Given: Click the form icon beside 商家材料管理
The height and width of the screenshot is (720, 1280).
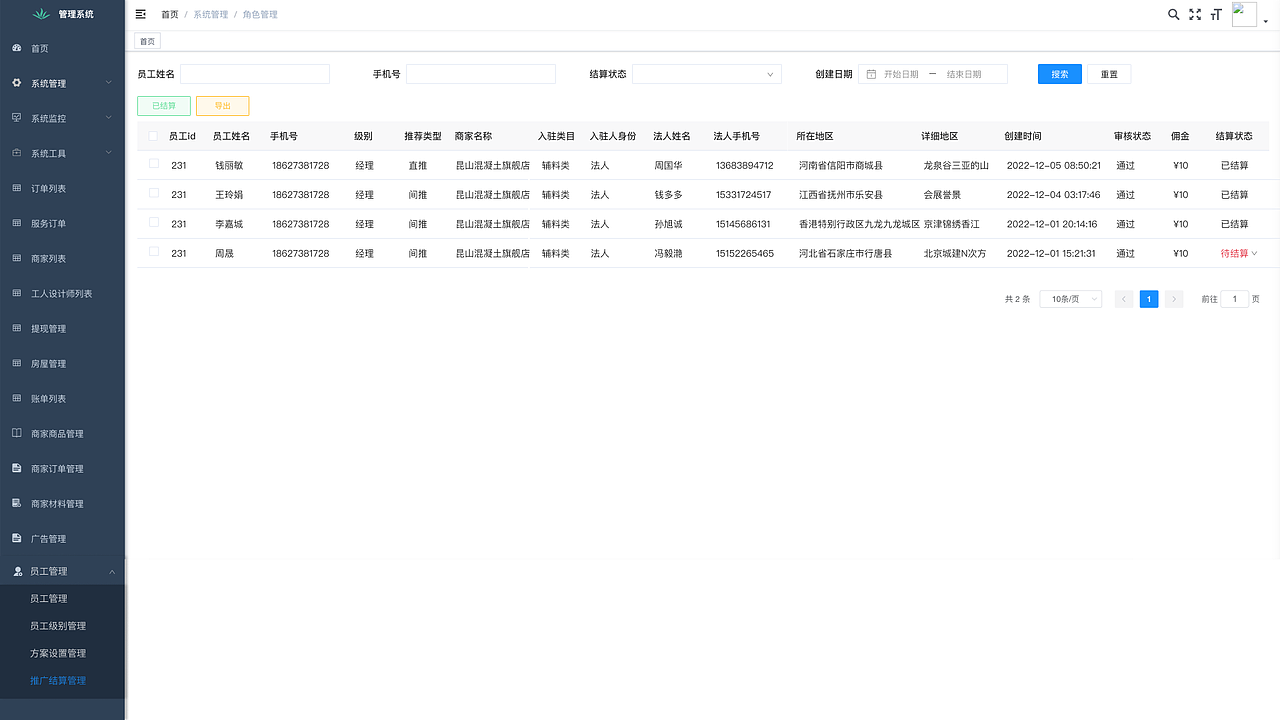Looking at the screenshot, I should [x=16, y=503].
